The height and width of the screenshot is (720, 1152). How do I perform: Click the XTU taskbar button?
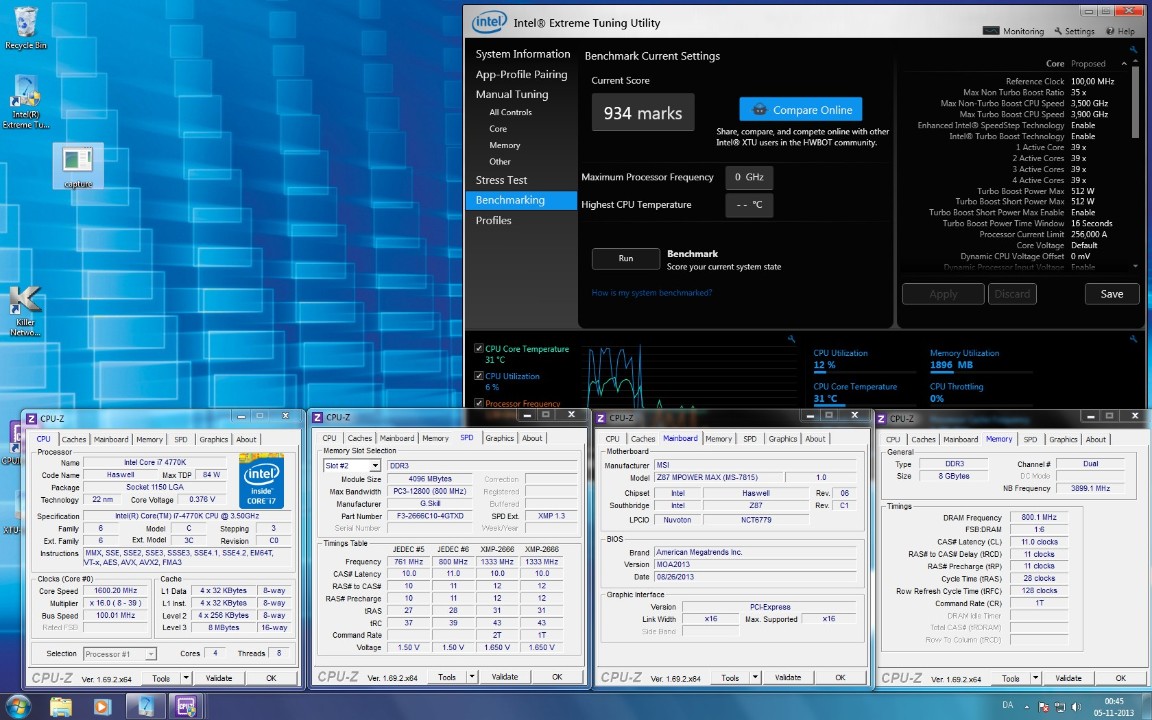[x=145, y=706]
